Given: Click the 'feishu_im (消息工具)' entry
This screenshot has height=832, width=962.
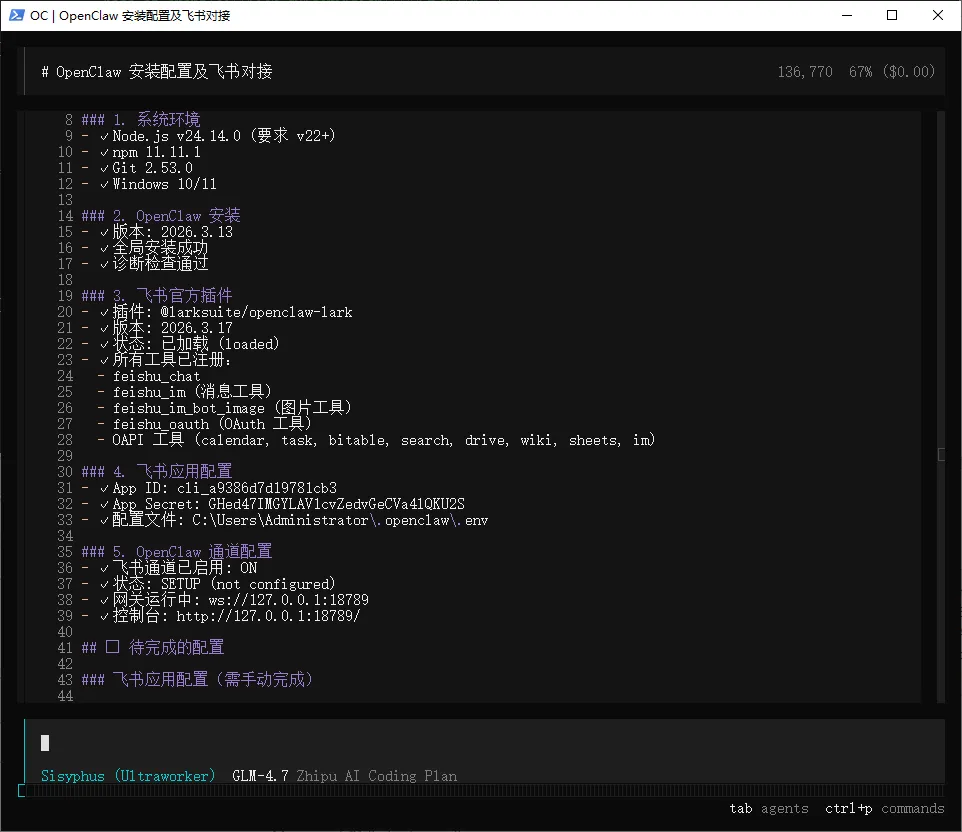Looking at the screenshot, I should 192,391.
